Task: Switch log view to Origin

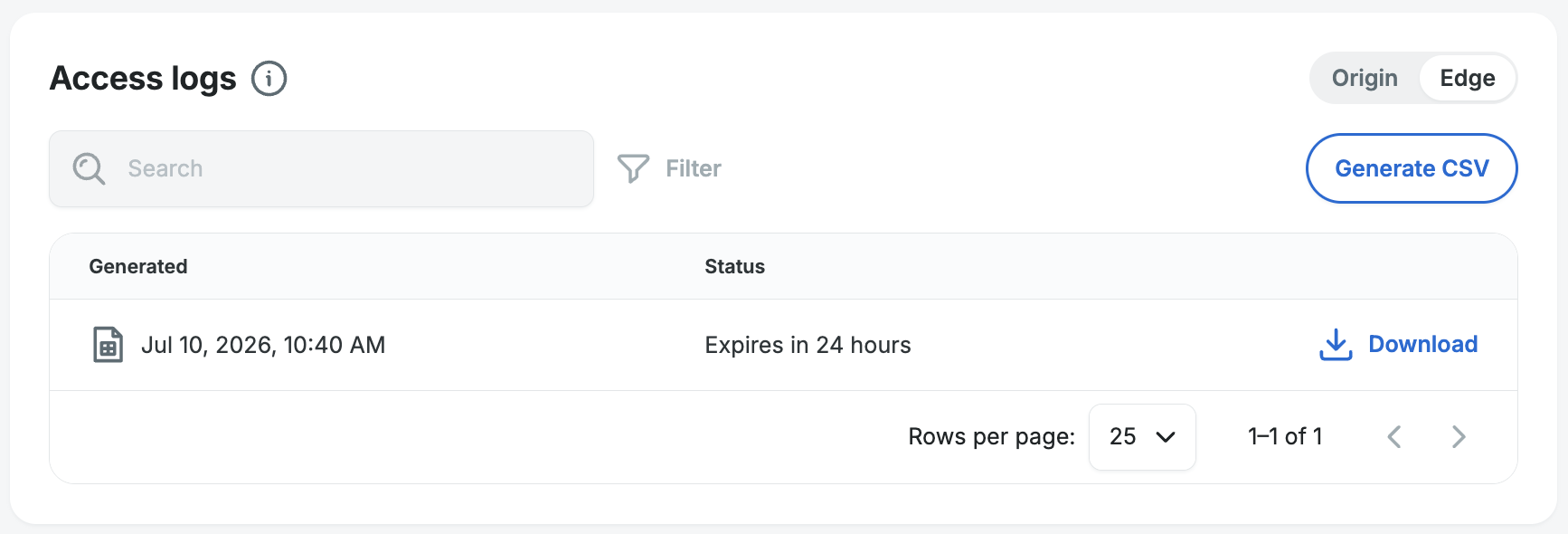Action: click(x=1365, y=78)
